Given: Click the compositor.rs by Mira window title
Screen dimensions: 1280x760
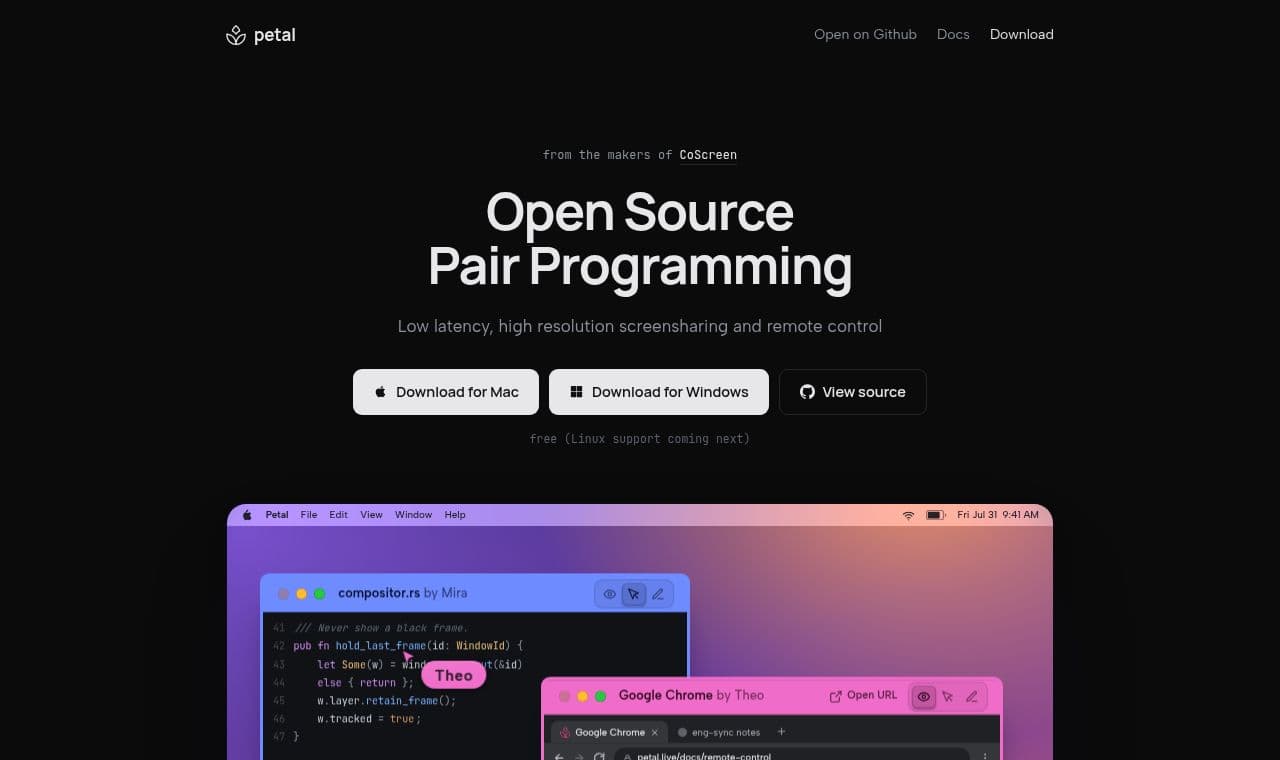Looking at the screenshot, I should coord(402,593).
